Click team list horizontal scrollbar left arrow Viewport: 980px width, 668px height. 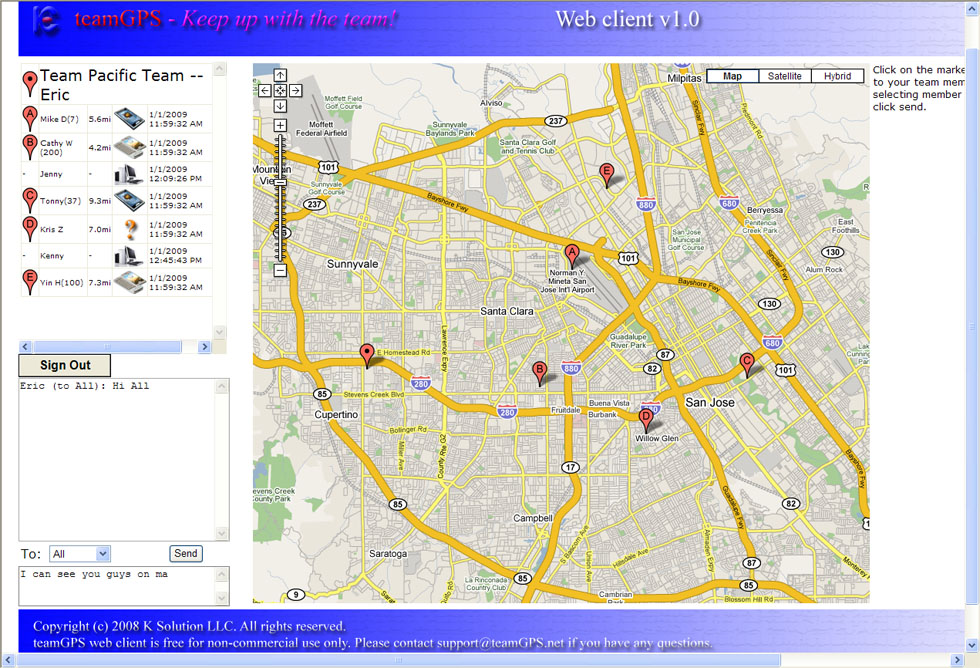[x=26, y=347]
